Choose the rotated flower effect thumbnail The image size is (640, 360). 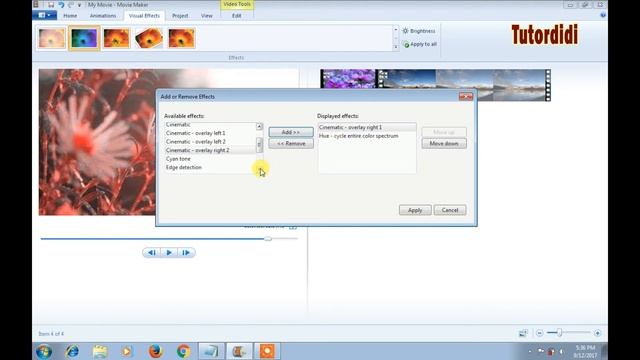coord(149,38)
